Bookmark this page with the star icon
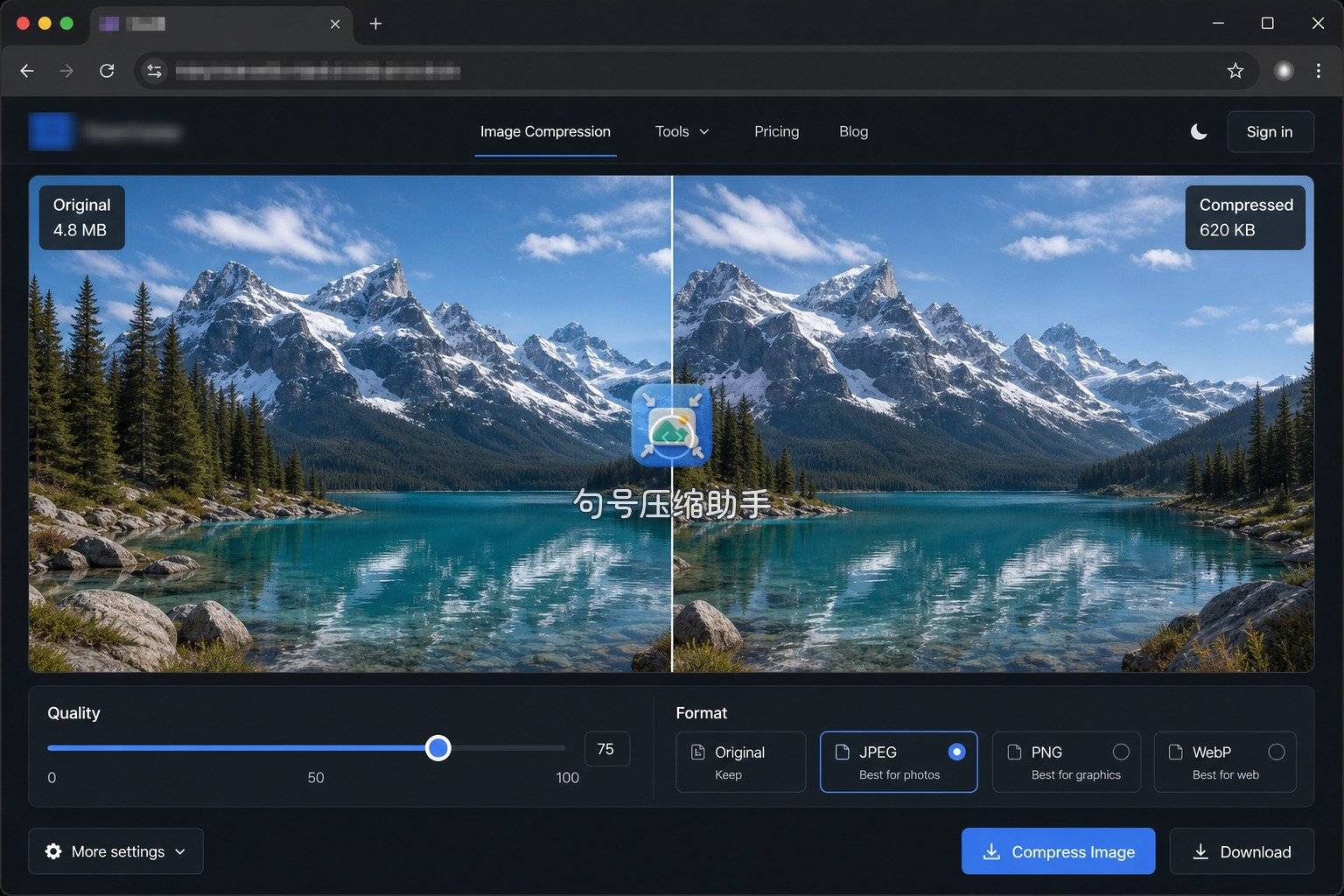 (1235, 71)
